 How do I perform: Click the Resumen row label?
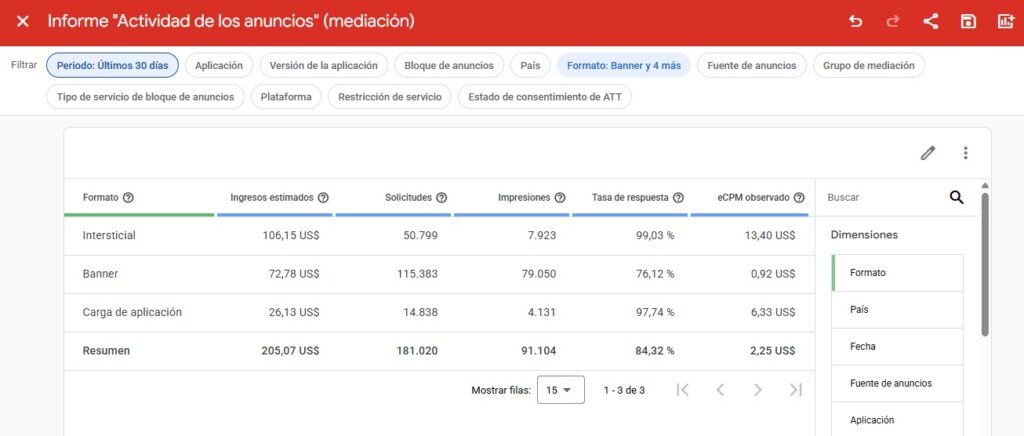point(106,350)
